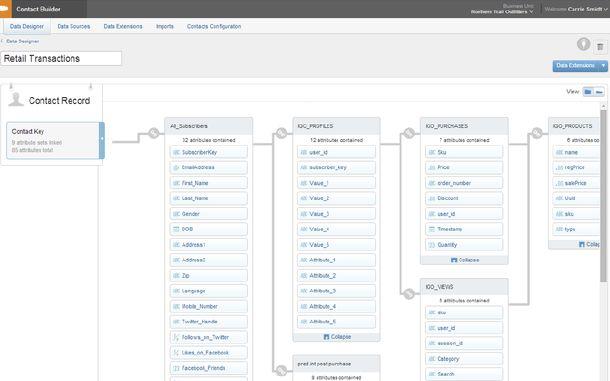Click the scrollbar up arrow
This screenshot has height=381, width=610.
603,106
